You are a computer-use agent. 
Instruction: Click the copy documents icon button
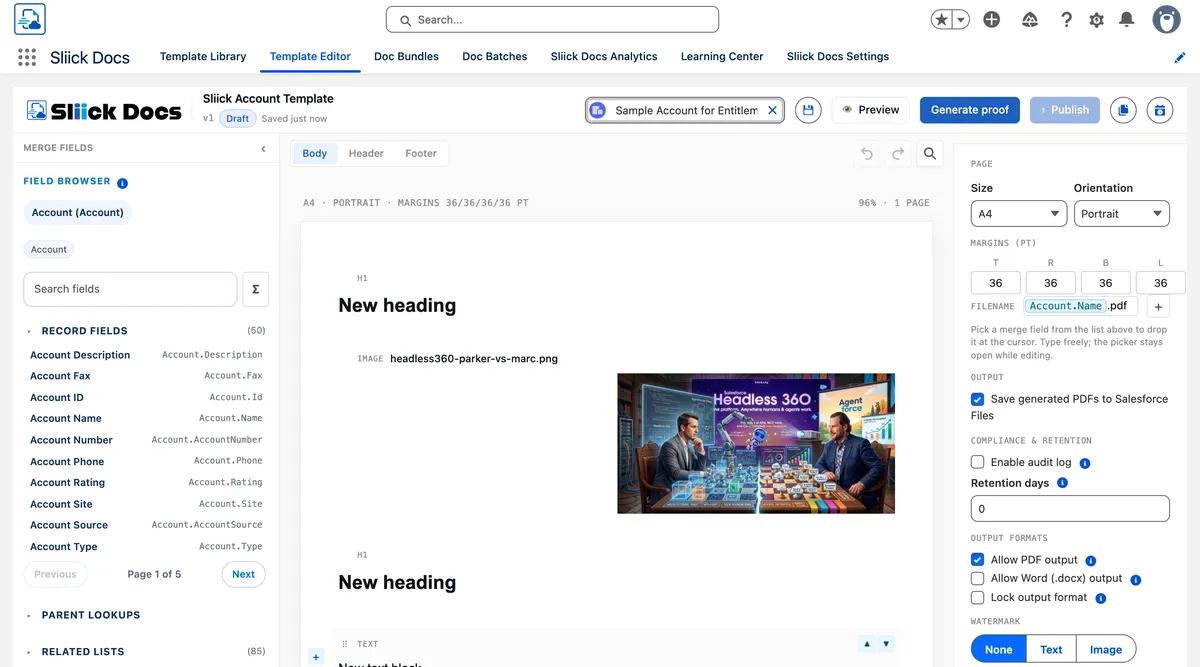[x=1123, y=110]
